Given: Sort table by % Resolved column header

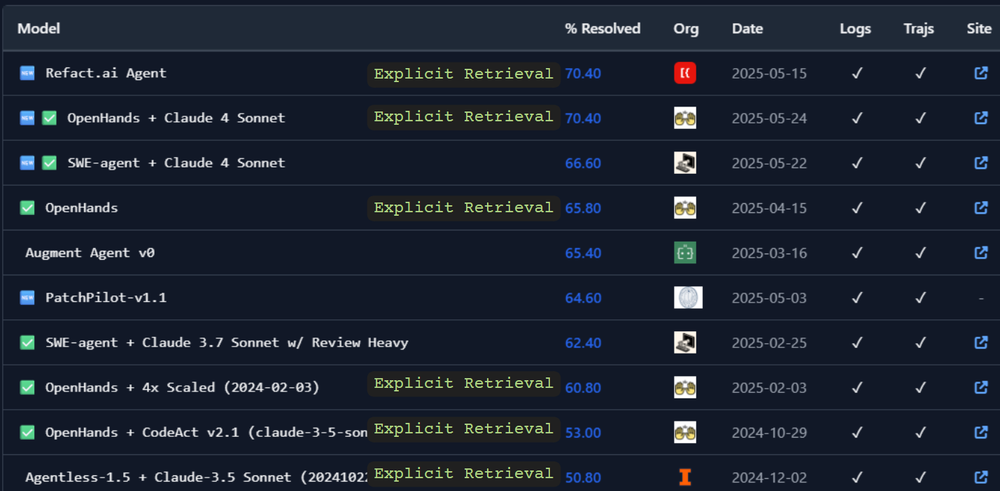Looking at the screenshot, I should point(602,29).
